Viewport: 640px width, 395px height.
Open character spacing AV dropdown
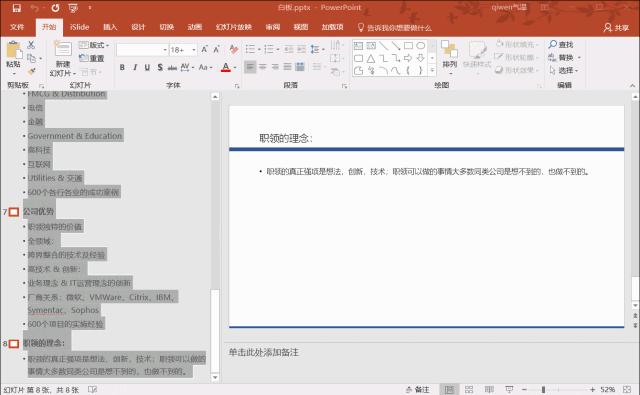pyautogui.click(x=187, y=67)
